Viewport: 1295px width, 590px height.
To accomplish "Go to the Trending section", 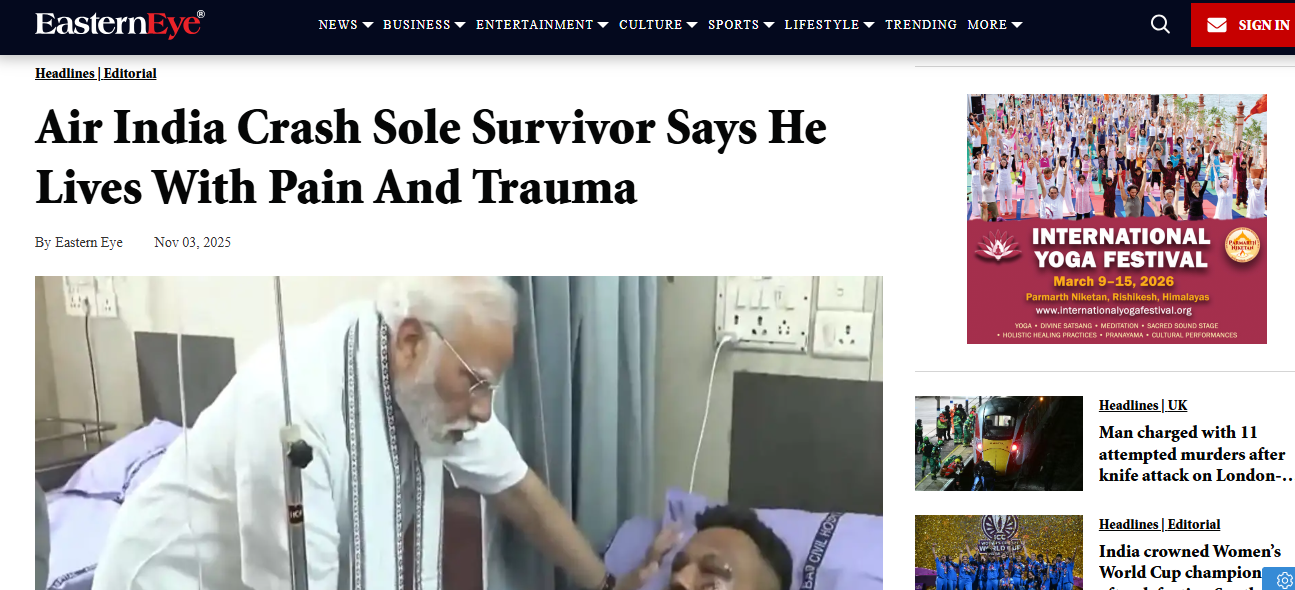I will [x=921, y=25].
